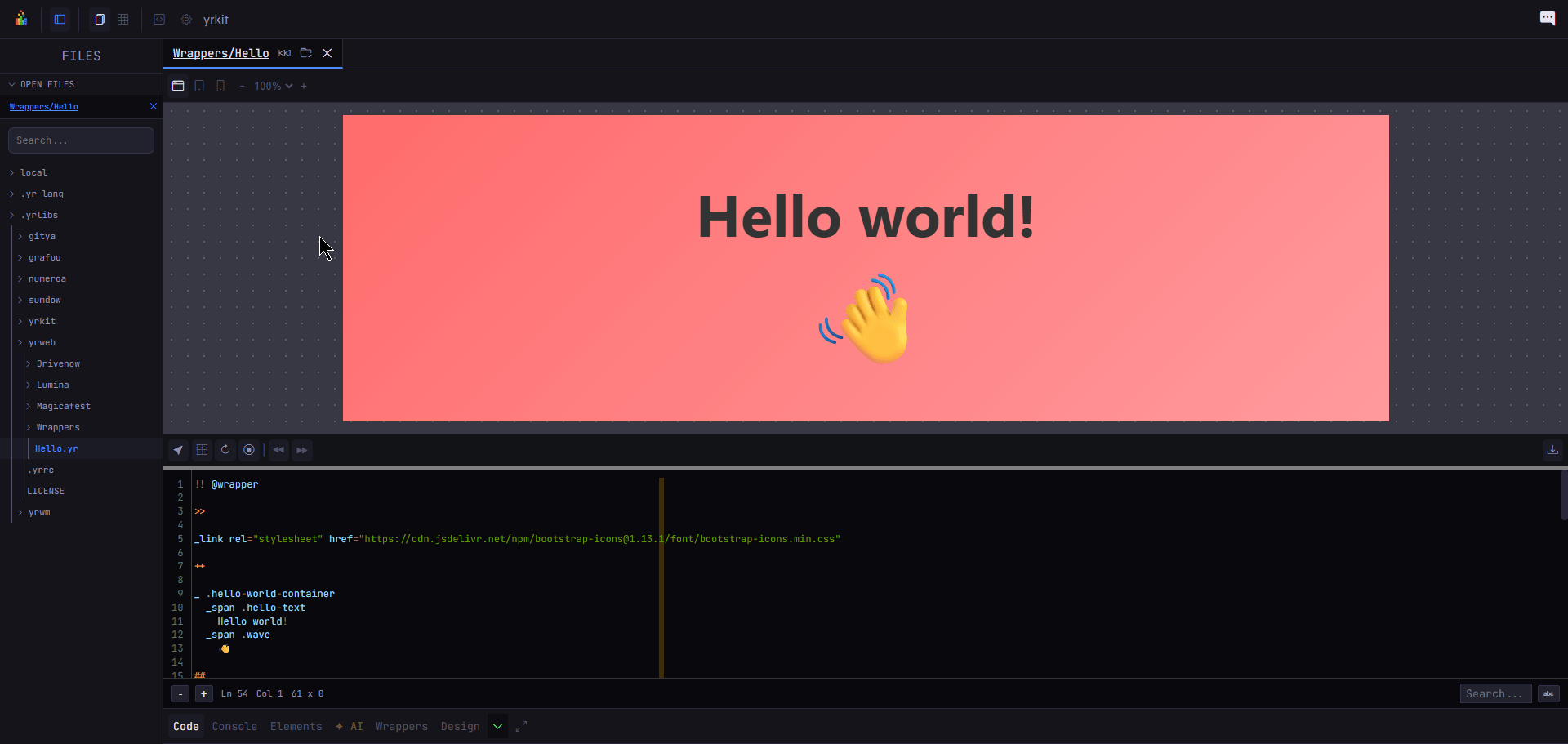Click the download icon at preview toolbar right

[1552, 450]
